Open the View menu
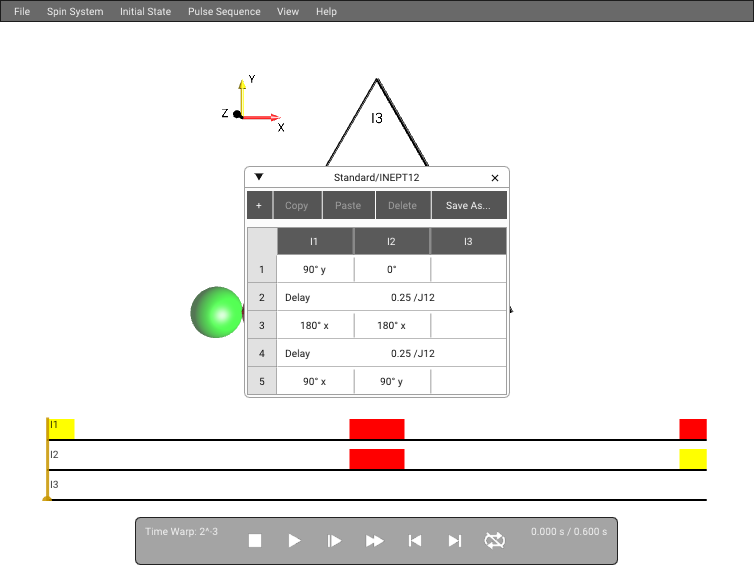The width and height of the screenshot is (754, 565). [x=288, y=12]
